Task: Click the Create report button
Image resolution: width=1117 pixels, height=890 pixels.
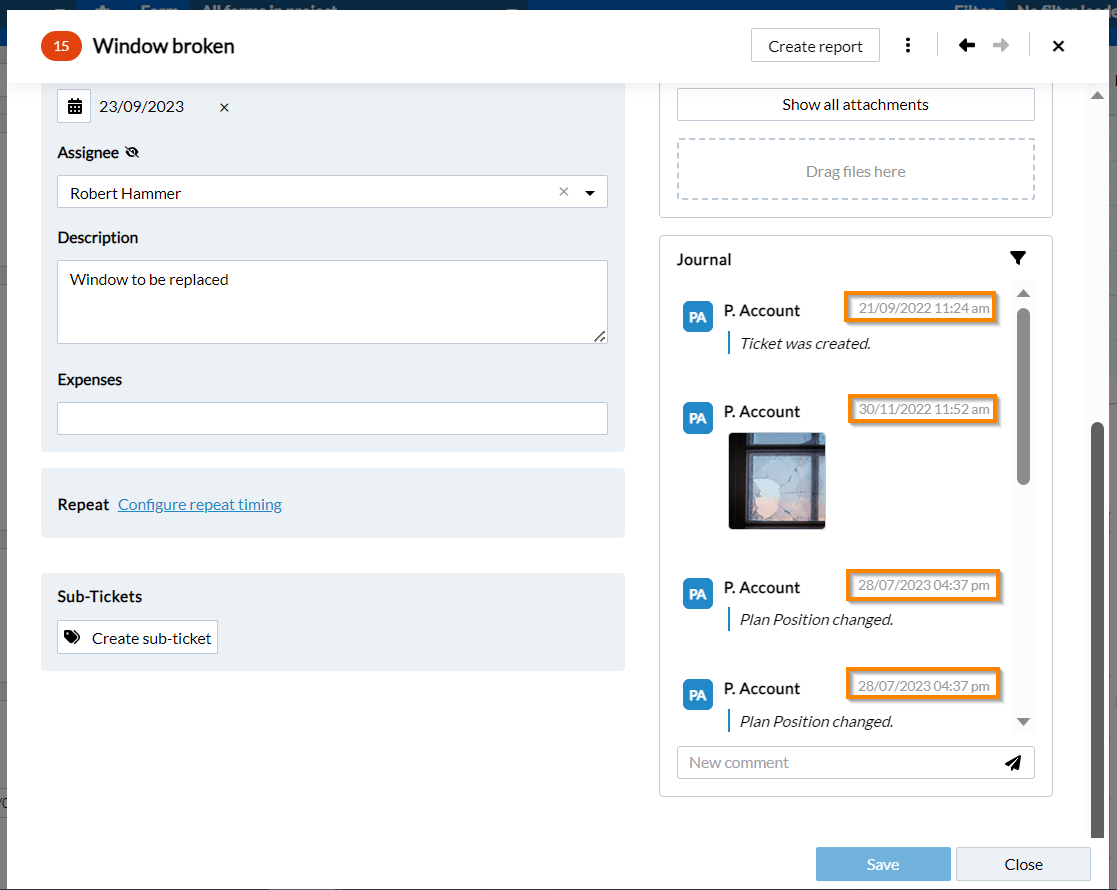Action: pyautogui.click(x=815, y=46)
